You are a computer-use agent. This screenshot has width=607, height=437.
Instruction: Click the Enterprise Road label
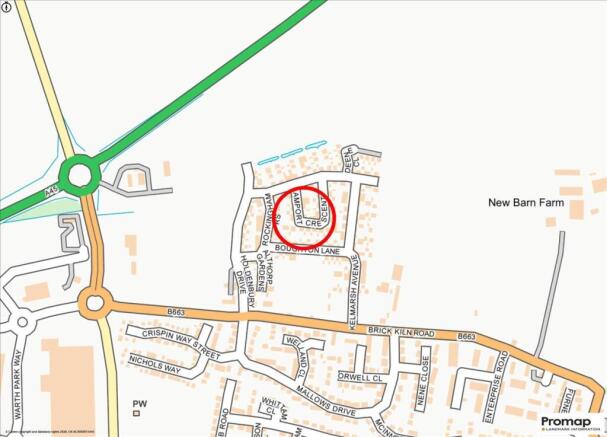click(496, 387)
